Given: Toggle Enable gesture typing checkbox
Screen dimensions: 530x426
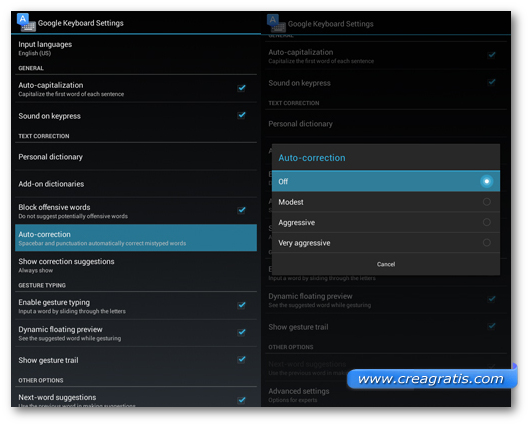Looking at the screenshot, I should [x=241, y=305].
